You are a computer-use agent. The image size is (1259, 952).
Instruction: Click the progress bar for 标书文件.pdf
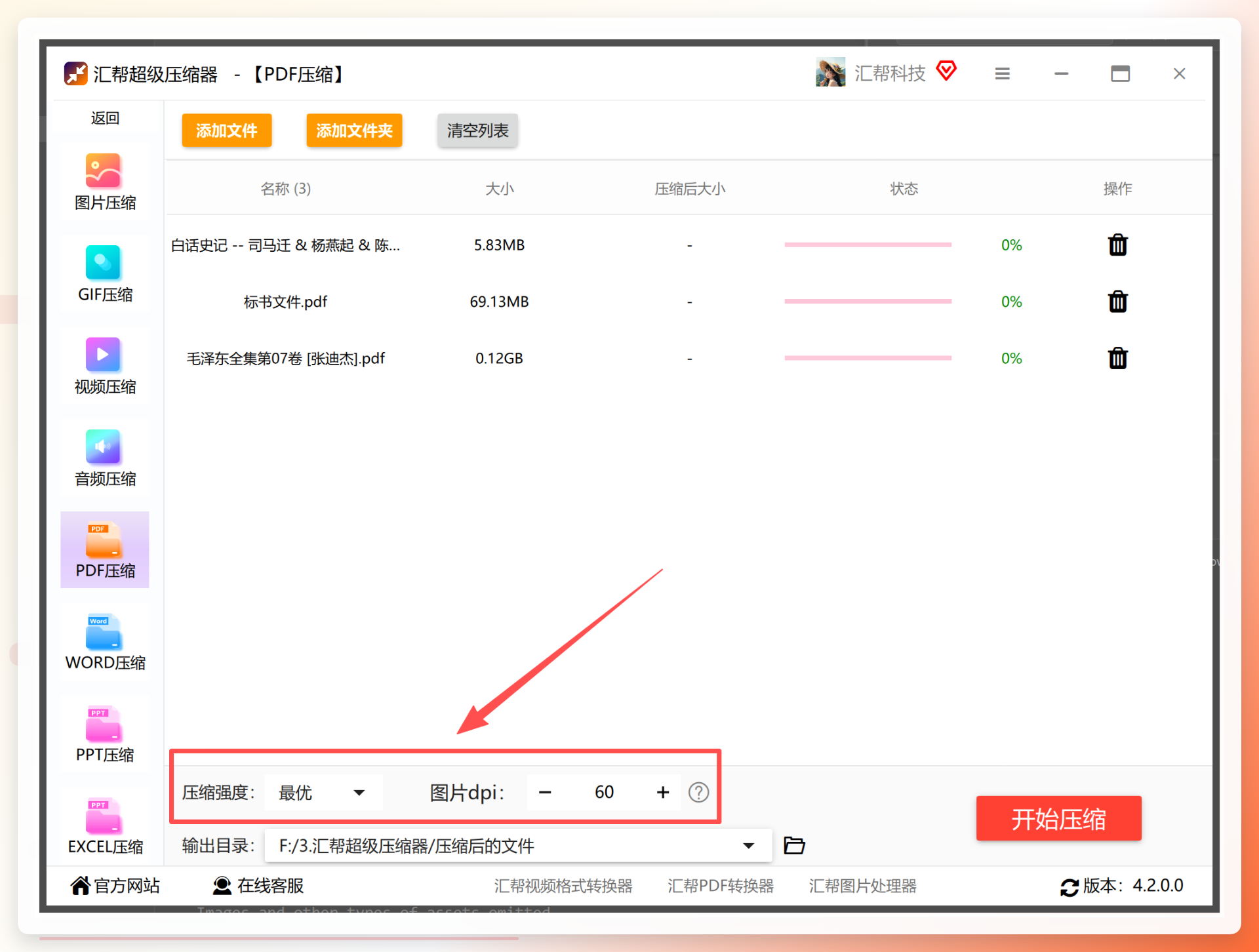click(x=868, y=302)
